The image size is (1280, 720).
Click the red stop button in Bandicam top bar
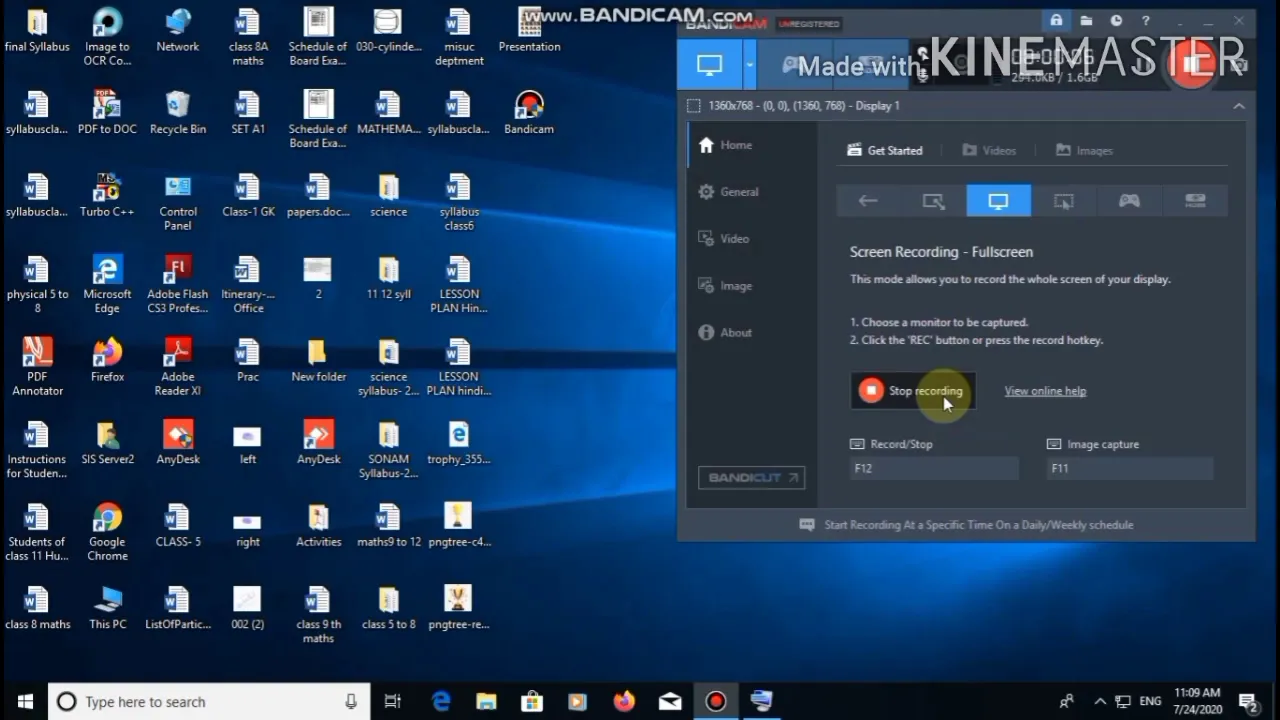click(x=1192, y=64)
